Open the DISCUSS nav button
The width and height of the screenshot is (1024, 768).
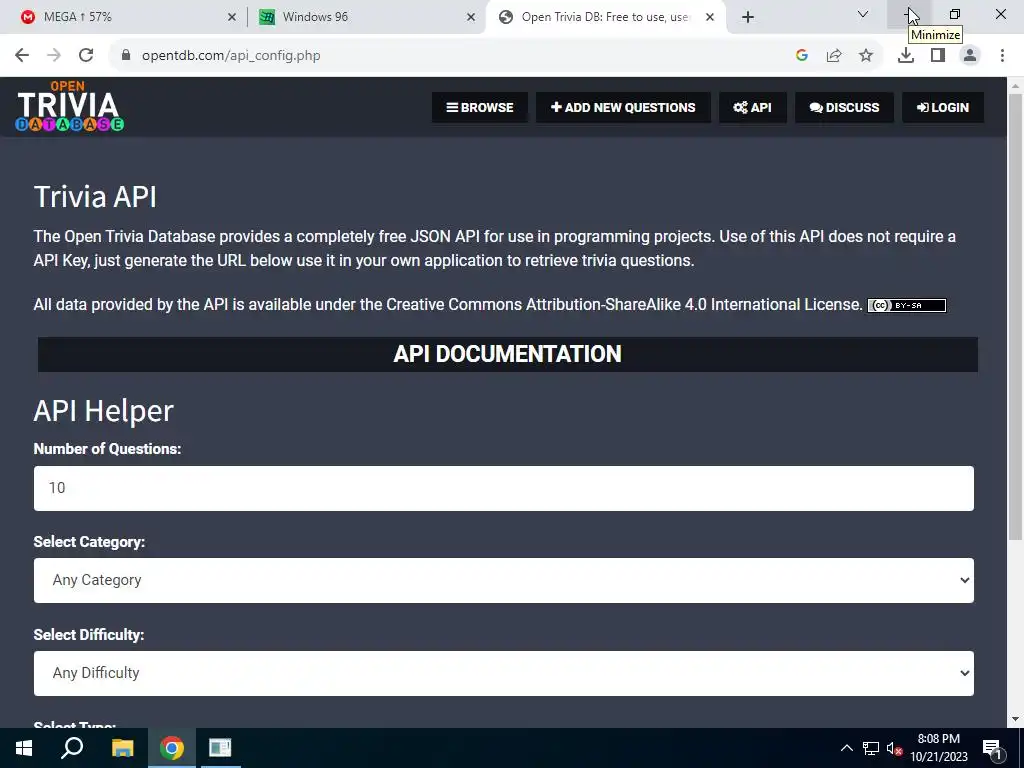point(844,107)
